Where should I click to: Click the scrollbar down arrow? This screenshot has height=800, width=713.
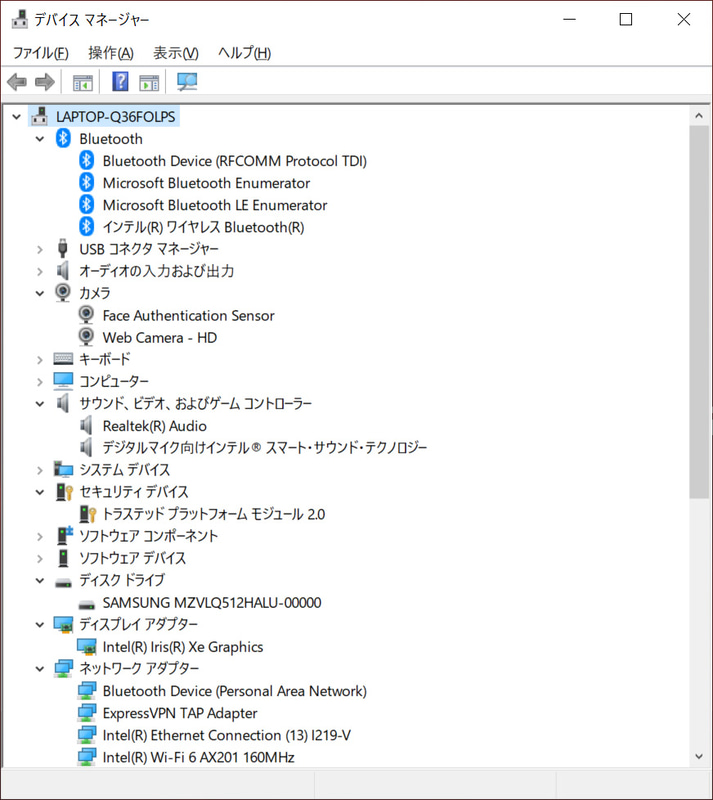point(699,757)
